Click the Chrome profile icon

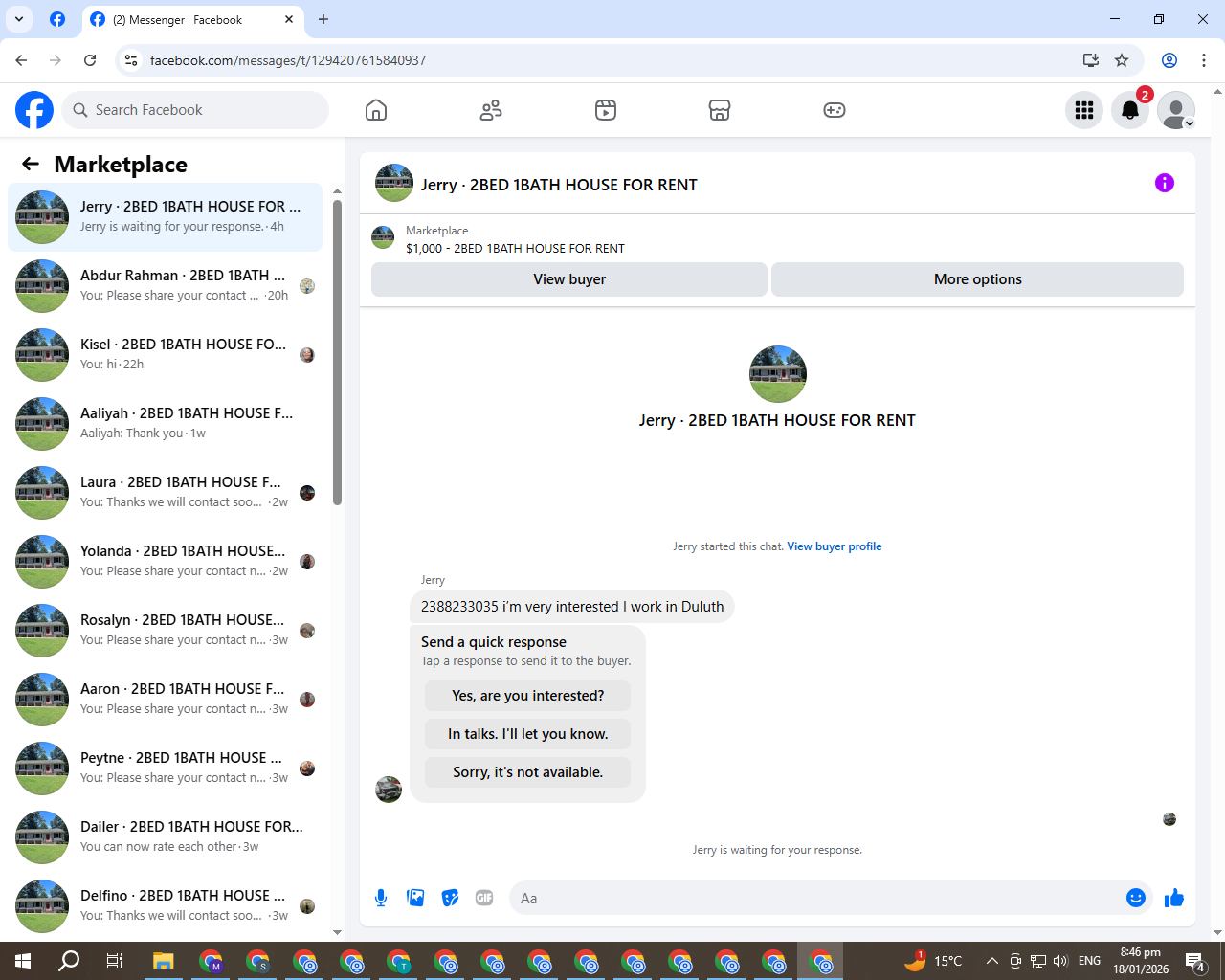pos(1169,60)
